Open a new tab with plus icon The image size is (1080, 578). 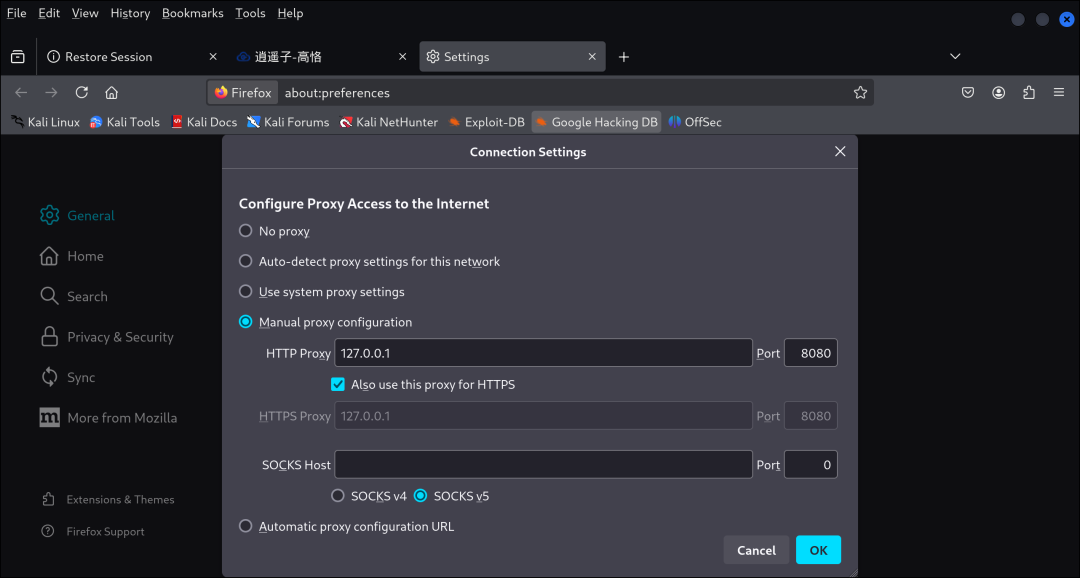(624, 57)
